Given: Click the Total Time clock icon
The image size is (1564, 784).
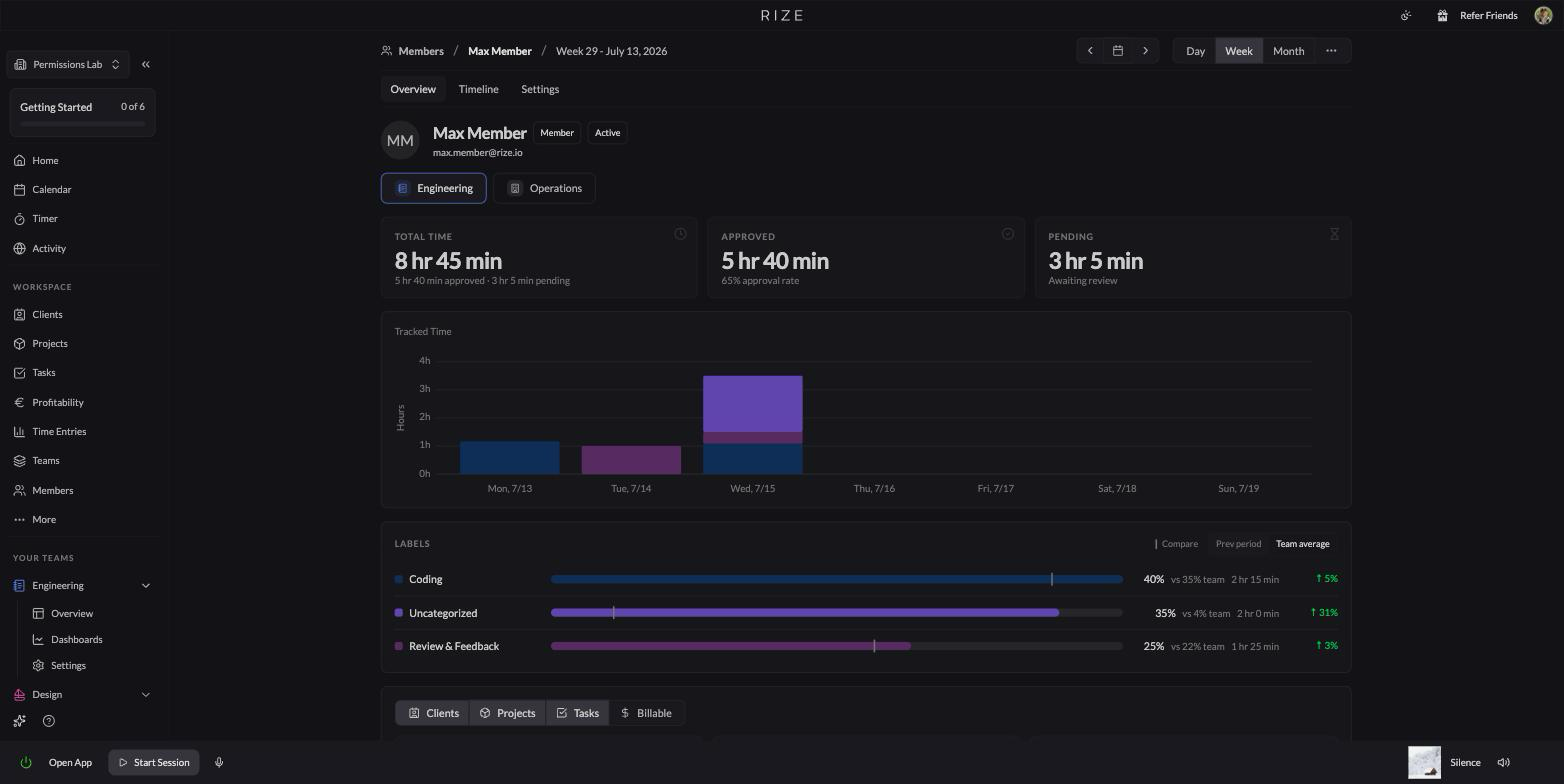Looking at the screenshot, I should (680, 234).
